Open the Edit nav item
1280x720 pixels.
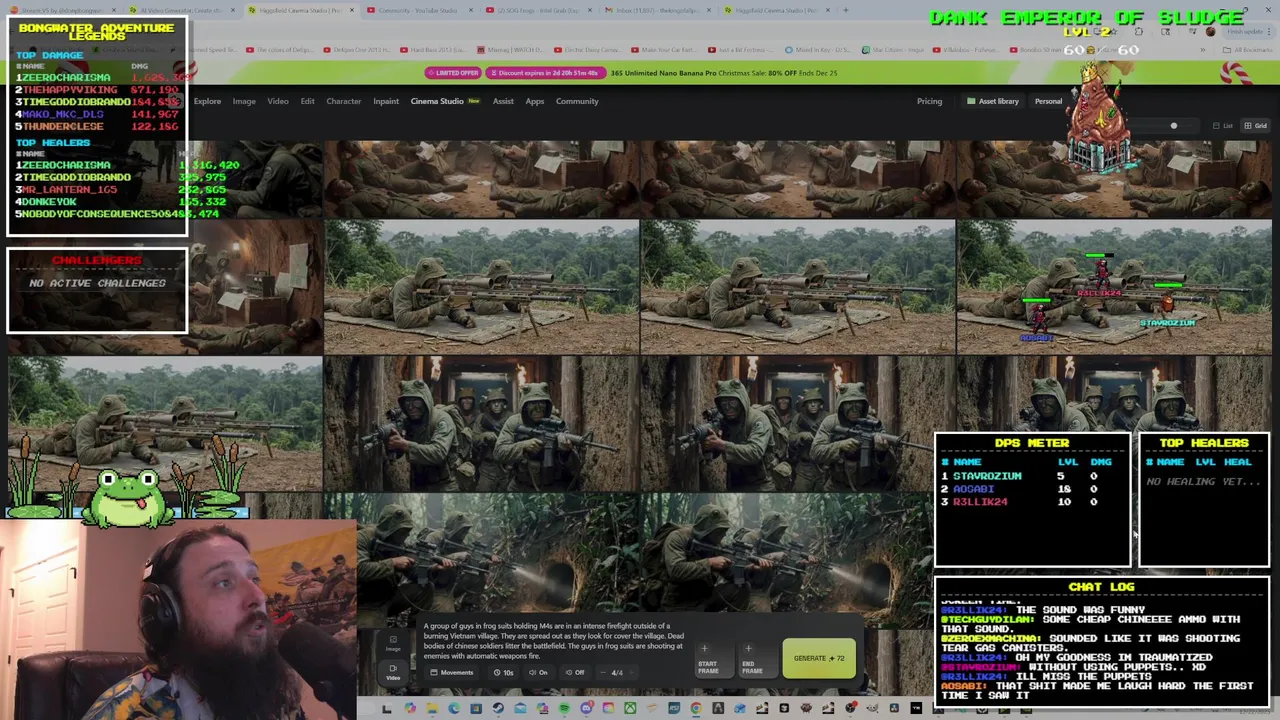(307, 101)
